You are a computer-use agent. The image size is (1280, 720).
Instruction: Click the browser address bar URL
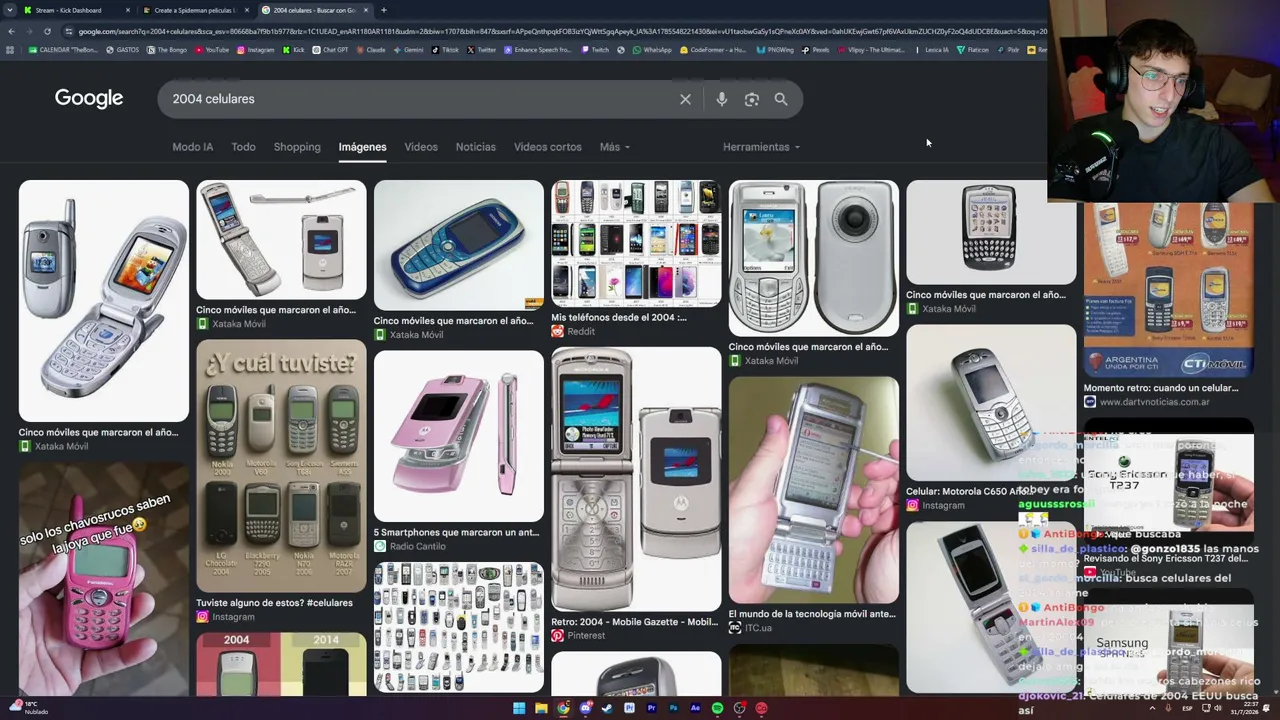[560, 31]
